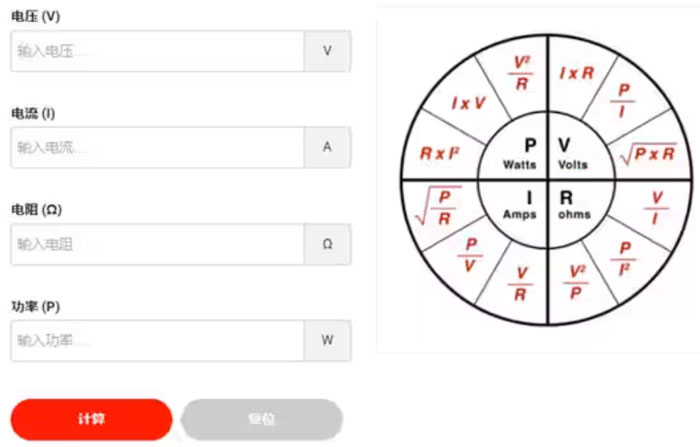The height and width of the screenshot is (447, 700).
Task: Click the red 计算 calculate button
Action: click(92, 419)
